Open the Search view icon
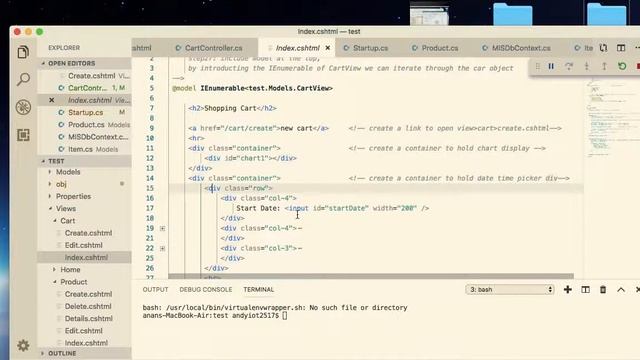The width and height of the screenshot is (640, 360). [23, 79]
